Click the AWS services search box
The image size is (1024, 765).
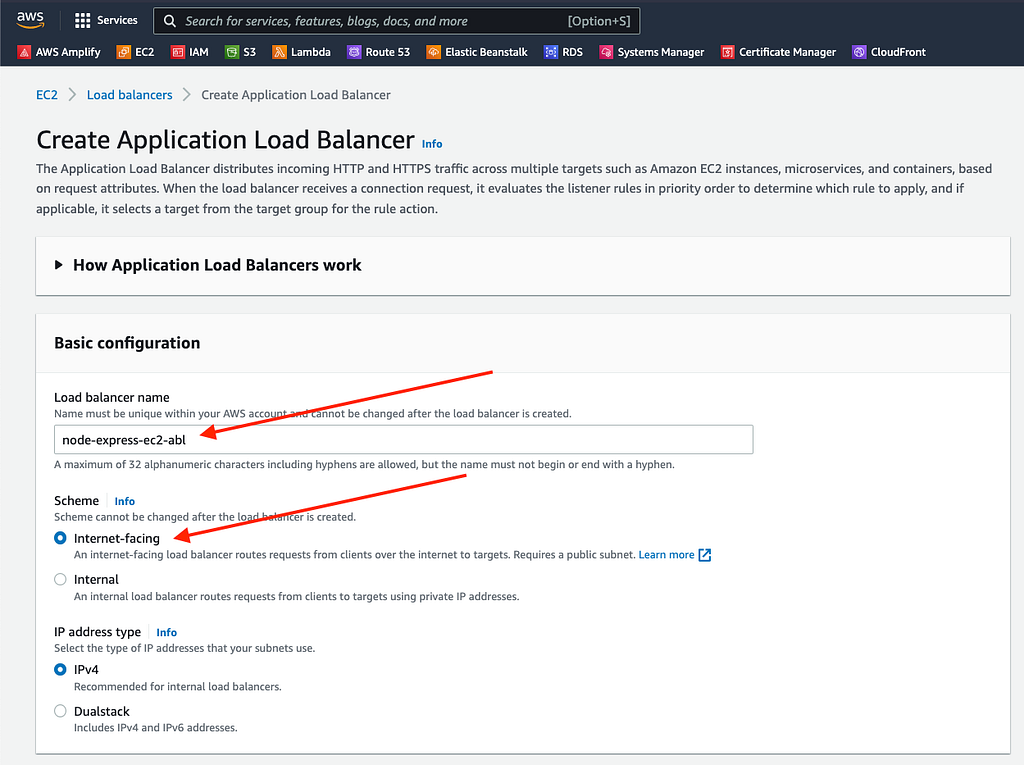(x=396, y=21)
